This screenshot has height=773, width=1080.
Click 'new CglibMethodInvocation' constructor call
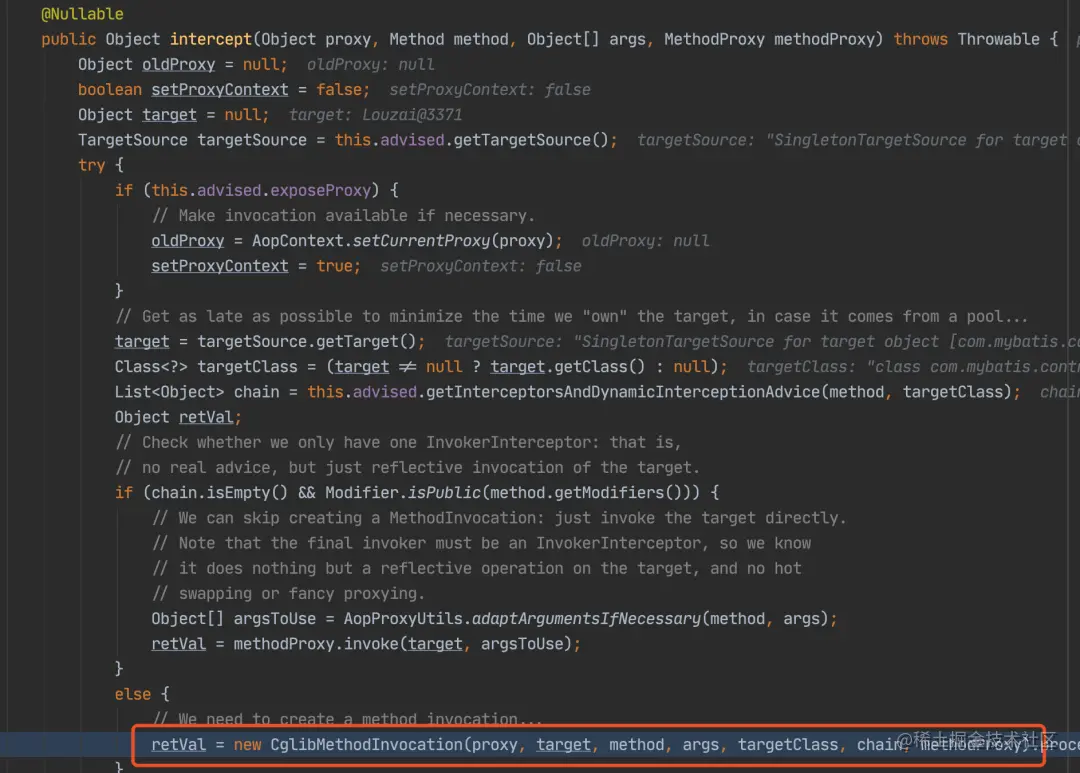pos(348,745)
